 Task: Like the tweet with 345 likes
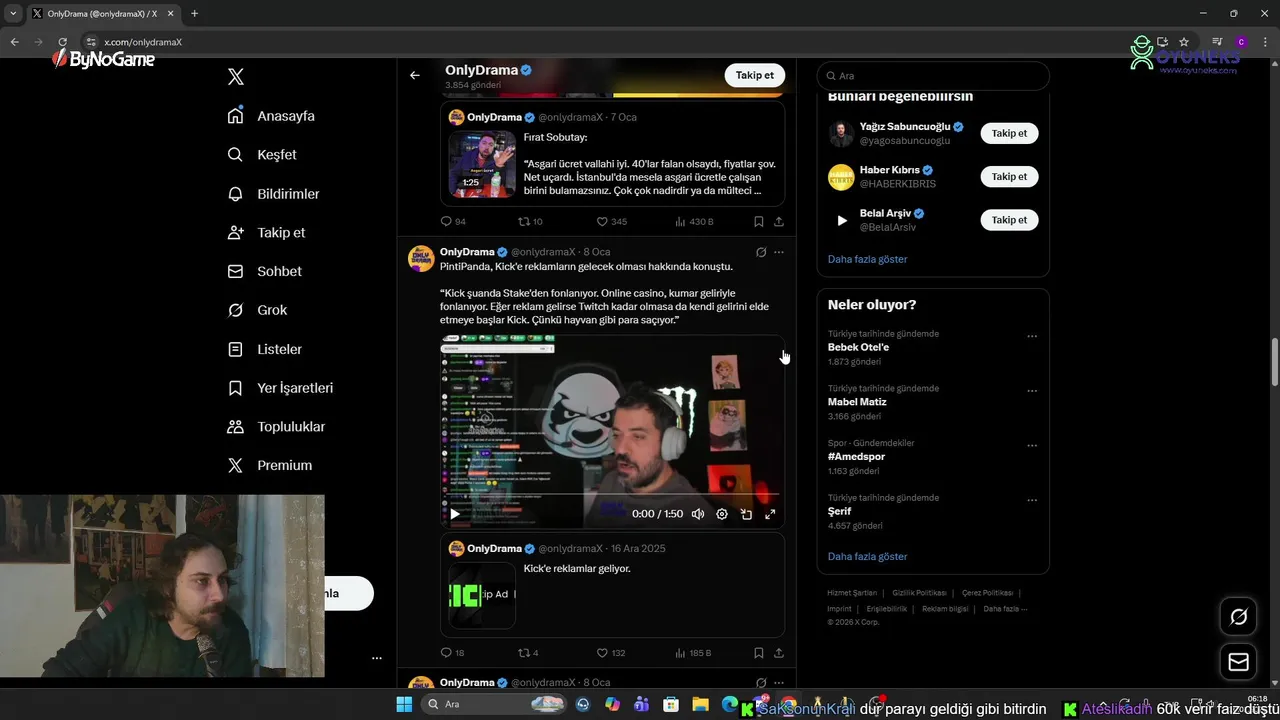tap(602, 221)
